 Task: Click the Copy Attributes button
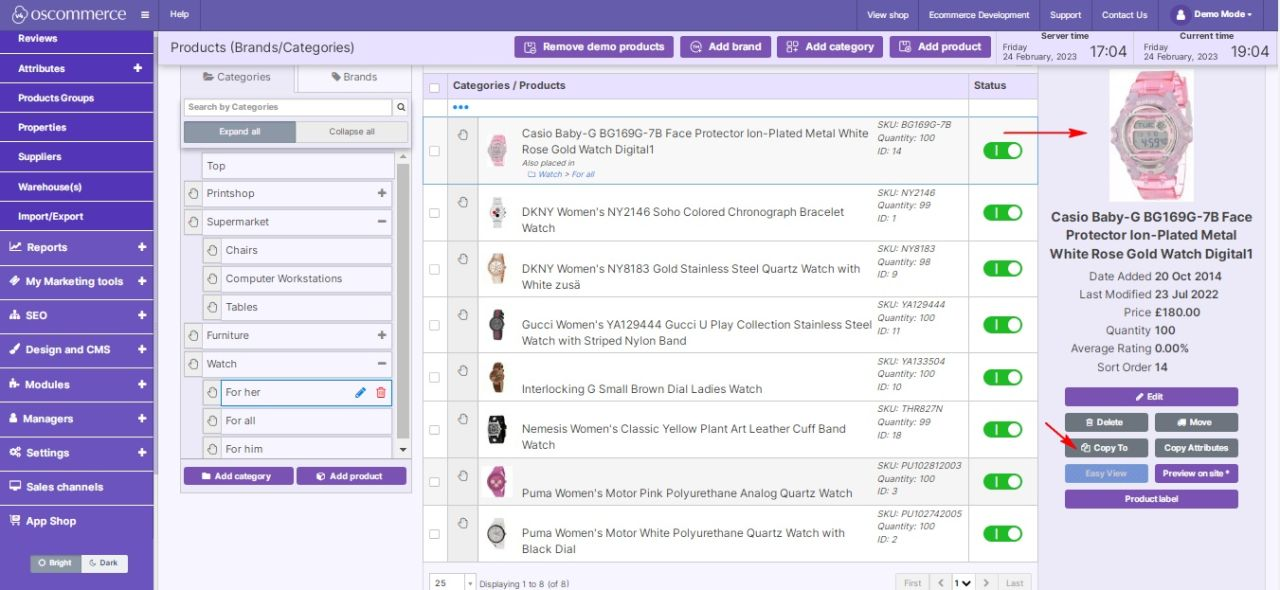tap(1196, 448)
